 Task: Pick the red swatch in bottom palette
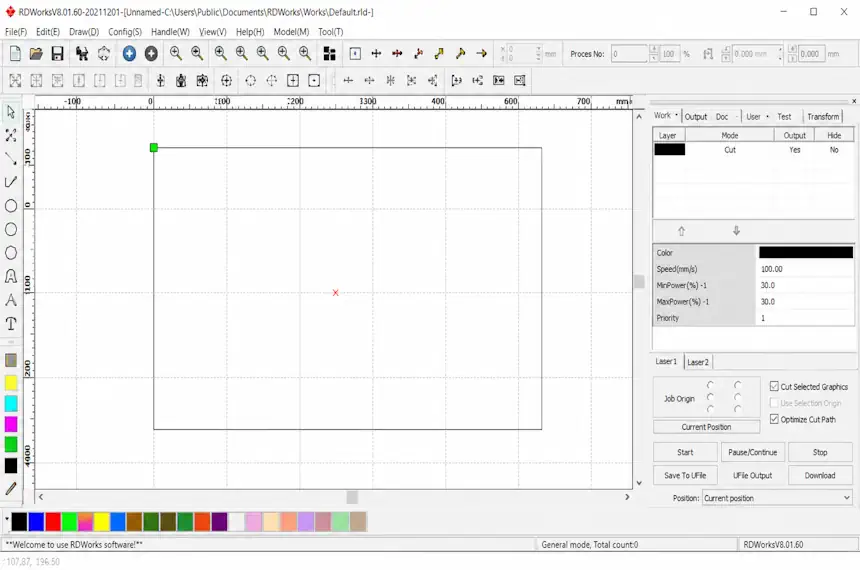point(53,522)
